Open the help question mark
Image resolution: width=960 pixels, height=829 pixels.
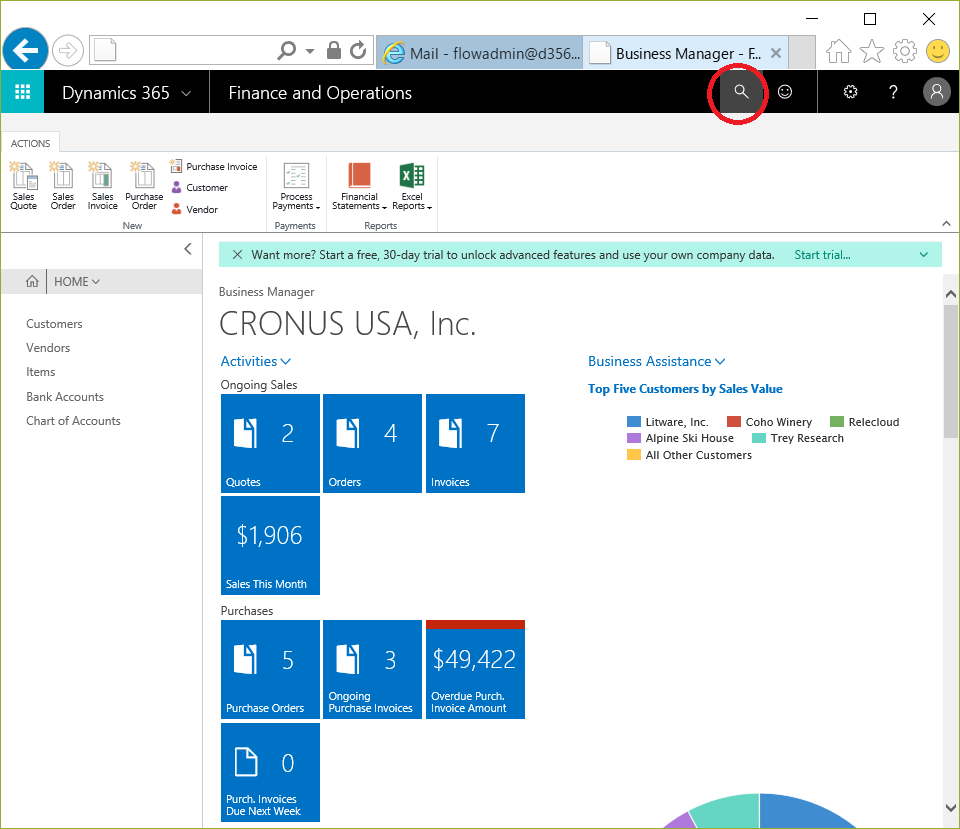893,92
